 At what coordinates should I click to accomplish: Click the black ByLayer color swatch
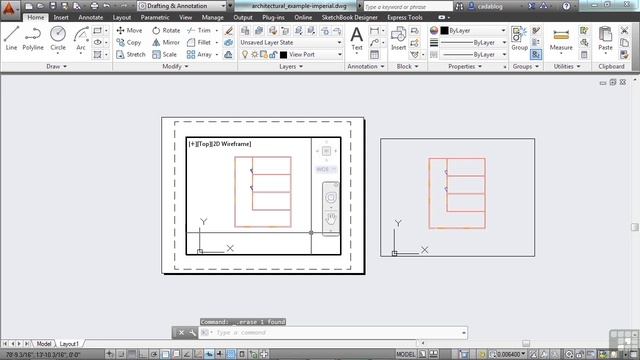coord(444,31)
